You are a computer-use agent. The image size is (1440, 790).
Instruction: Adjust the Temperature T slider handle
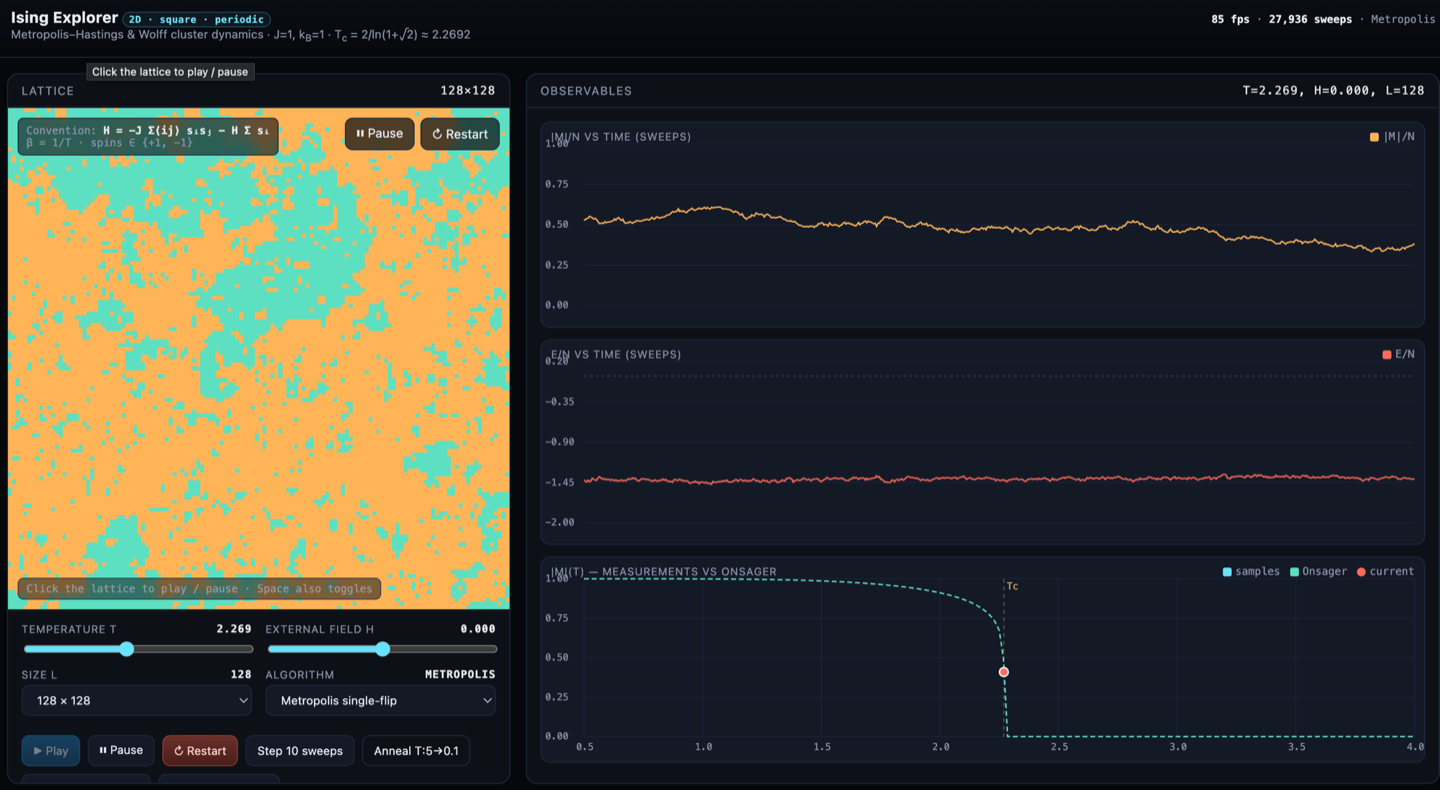pyautogui.click(x=126, y=649)
